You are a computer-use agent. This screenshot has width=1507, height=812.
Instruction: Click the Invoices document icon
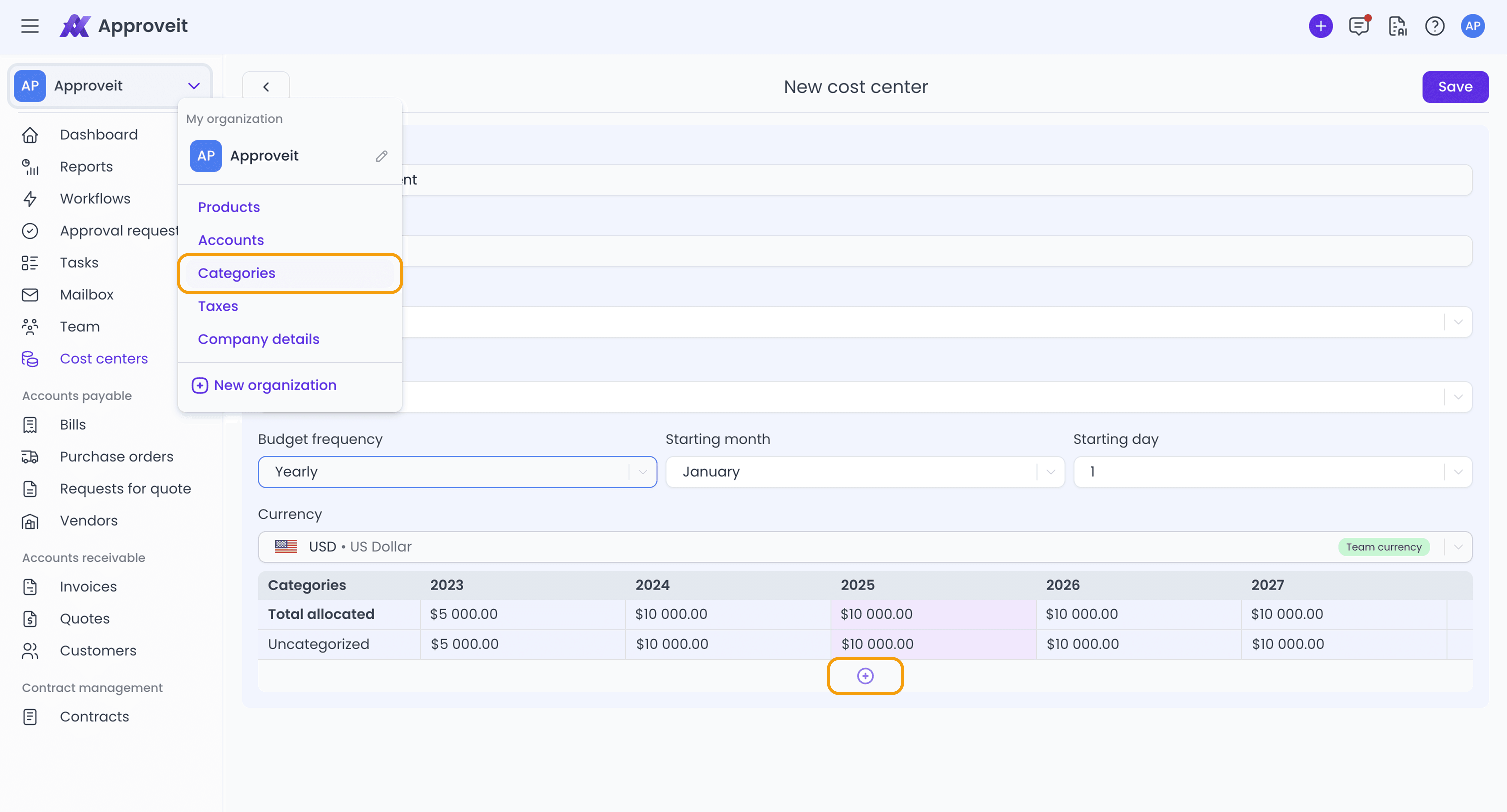tap(30, 587)
